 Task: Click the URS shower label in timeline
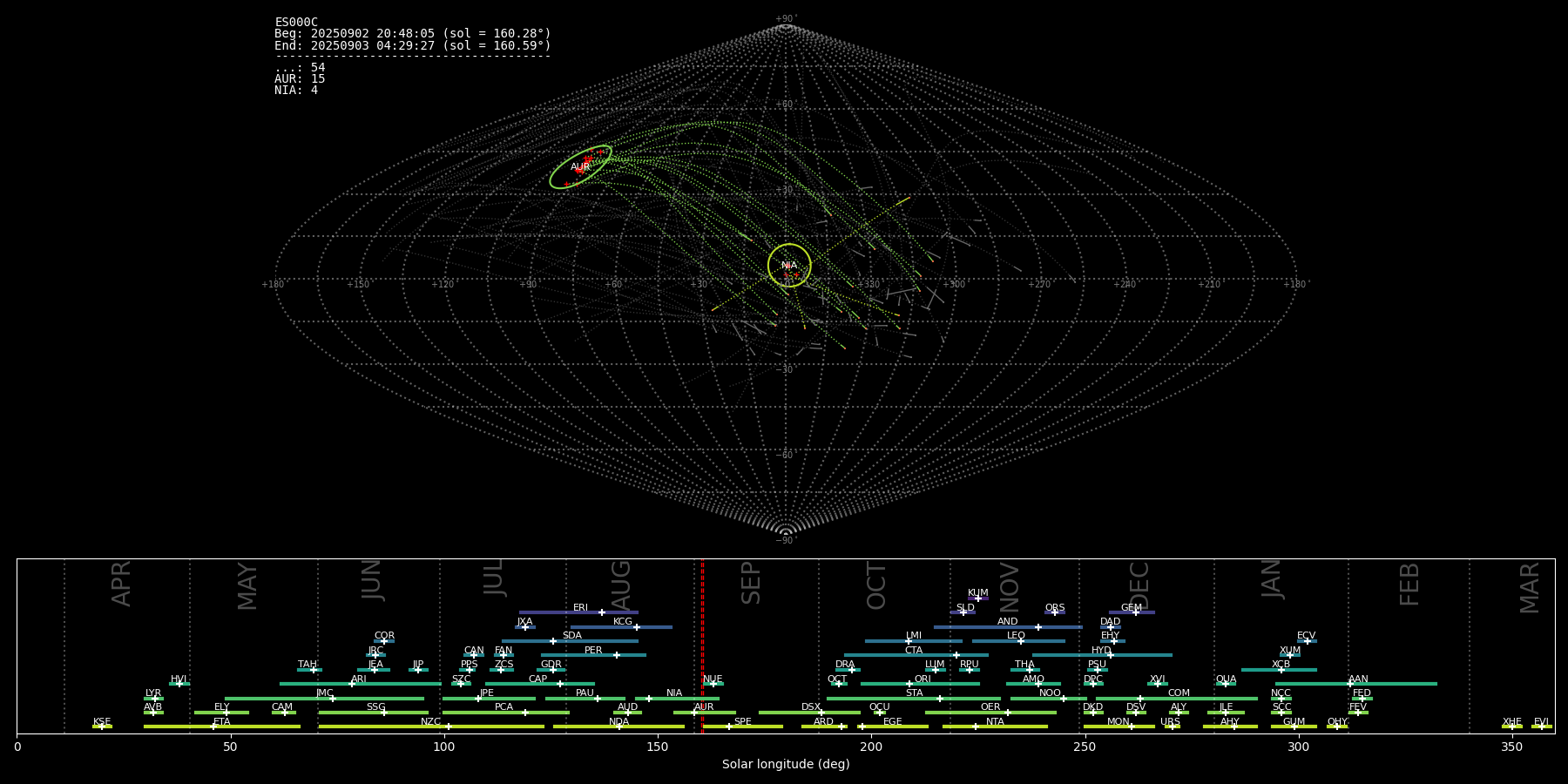coord(1170,722)
